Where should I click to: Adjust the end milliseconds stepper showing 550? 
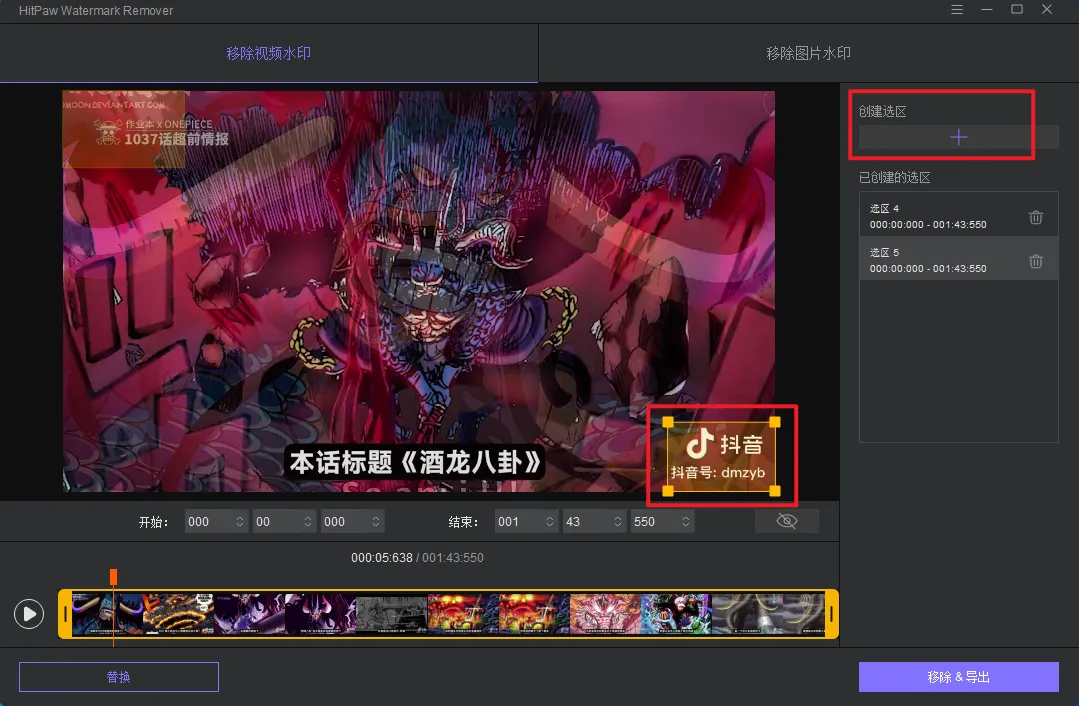tap(686, 522)
